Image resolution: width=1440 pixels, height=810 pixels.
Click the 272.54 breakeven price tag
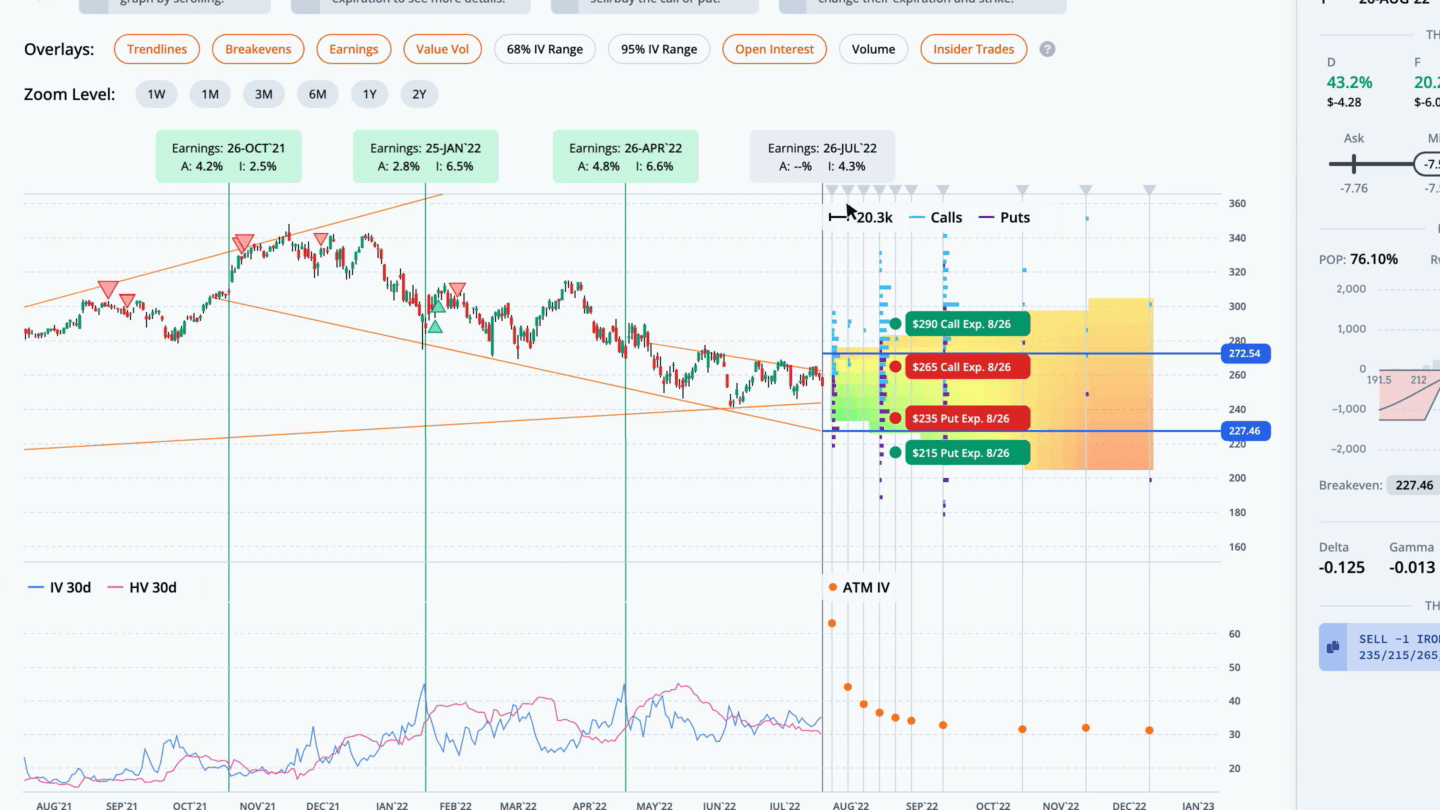1246,353
